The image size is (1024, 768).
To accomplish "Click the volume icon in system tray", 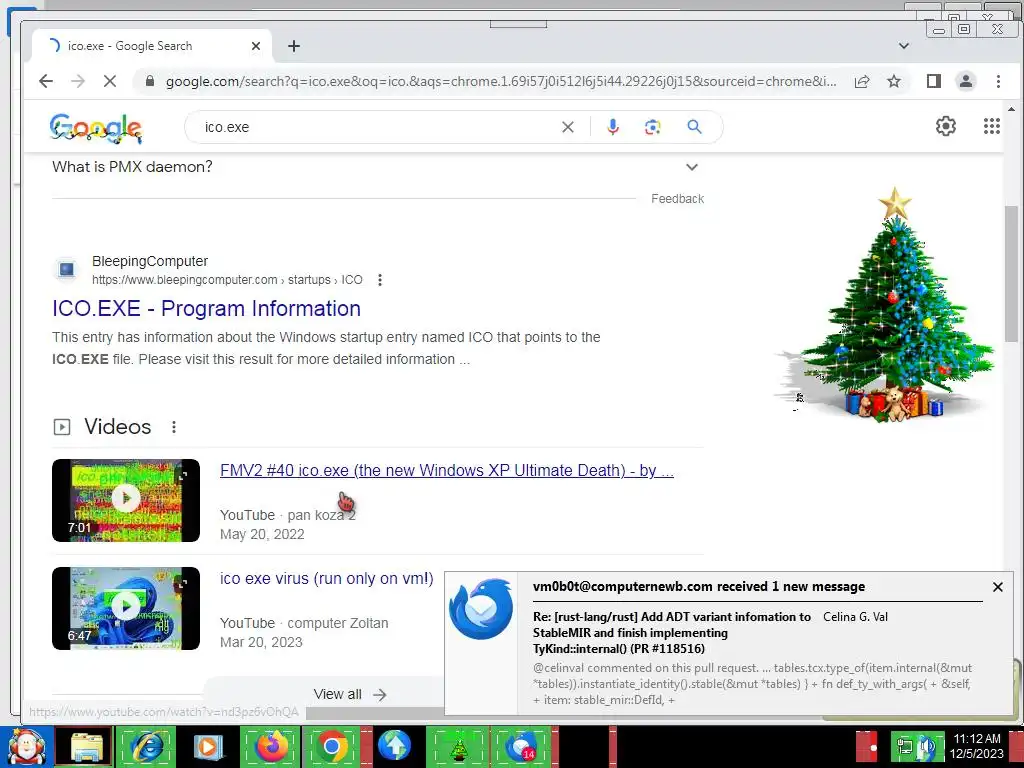I will (927, 747).
